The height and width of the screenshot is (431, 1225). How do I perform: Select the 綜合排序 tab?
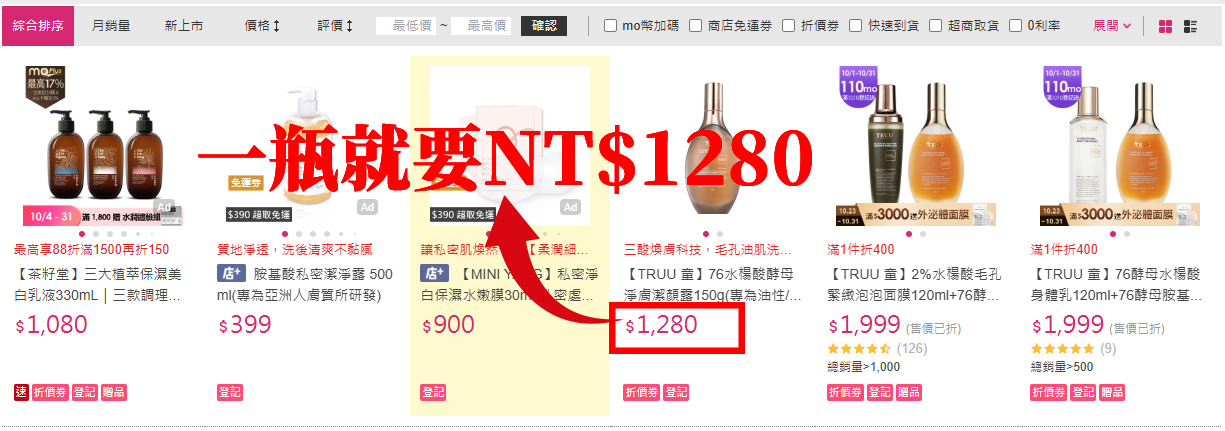tap(37, 26)
